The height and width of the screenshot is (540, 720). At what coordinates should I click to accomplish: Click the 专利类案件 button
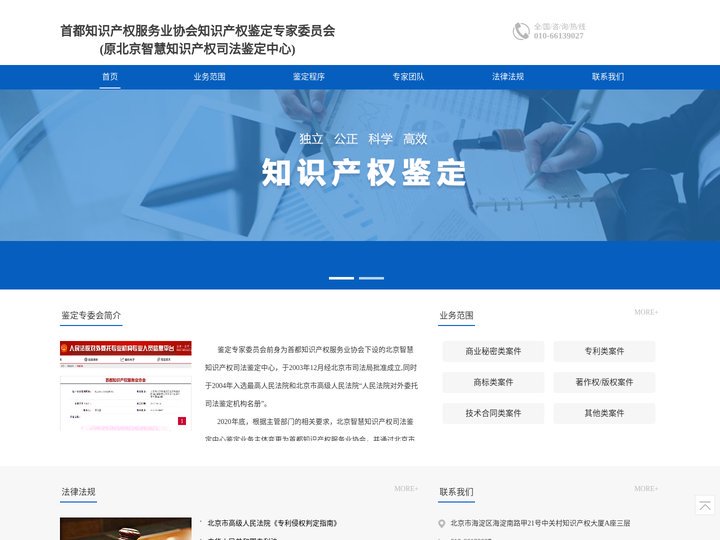604,351
